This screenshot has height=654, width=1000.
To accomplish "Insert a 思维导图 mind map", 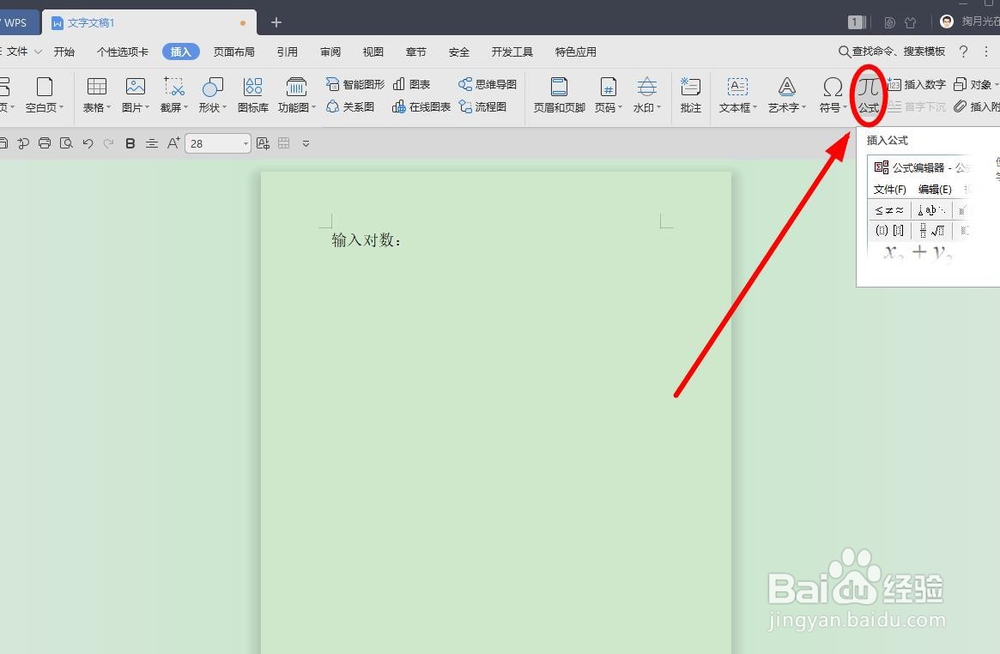I will pos(487,84).
